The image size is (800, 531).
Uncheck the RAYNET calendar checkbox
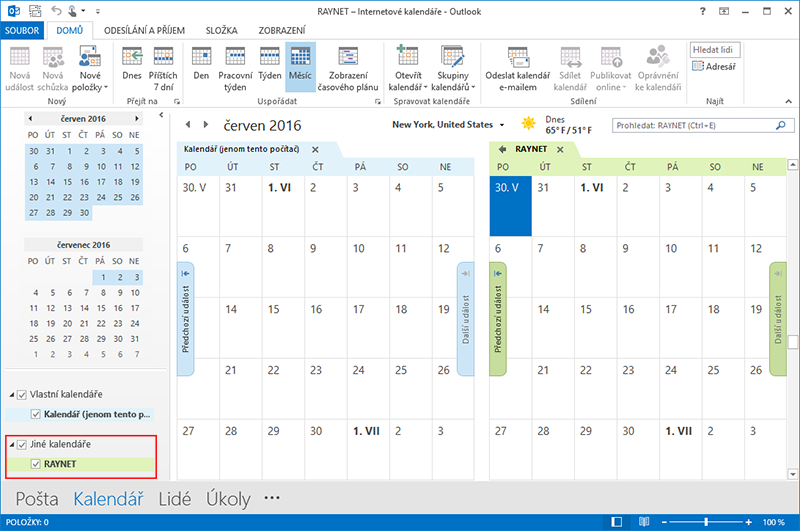click(35, 464)
